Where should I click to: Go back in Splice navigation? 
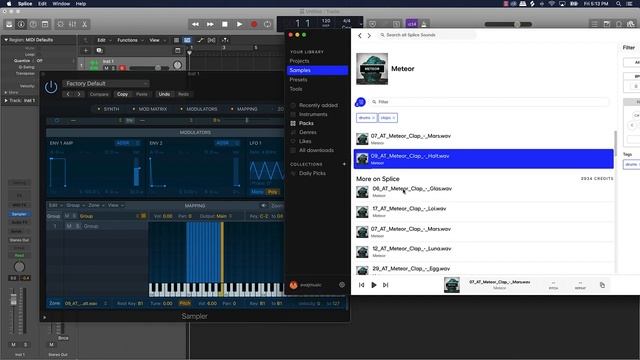coord(360,36)
